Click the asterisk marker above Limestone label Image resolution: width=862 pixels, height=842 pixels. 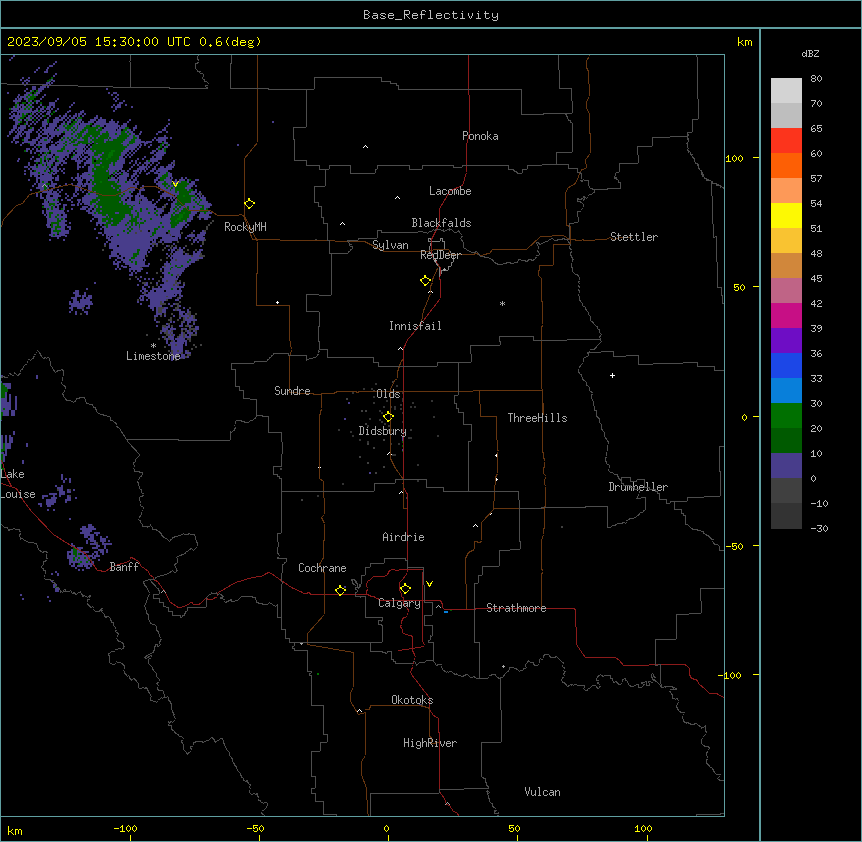153,346
